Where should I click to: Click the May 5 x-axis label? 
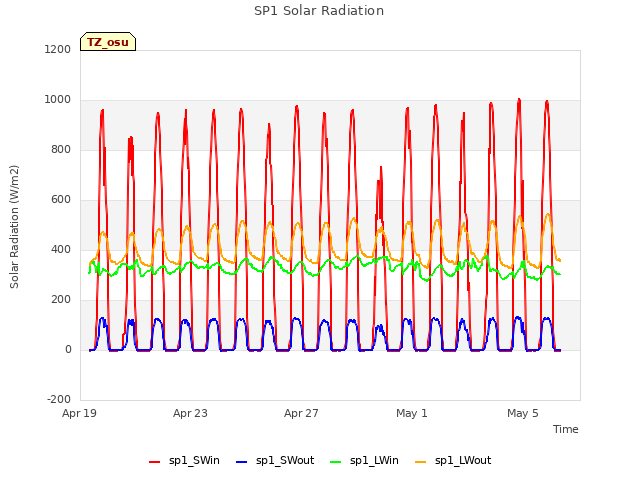click(523, 413)
